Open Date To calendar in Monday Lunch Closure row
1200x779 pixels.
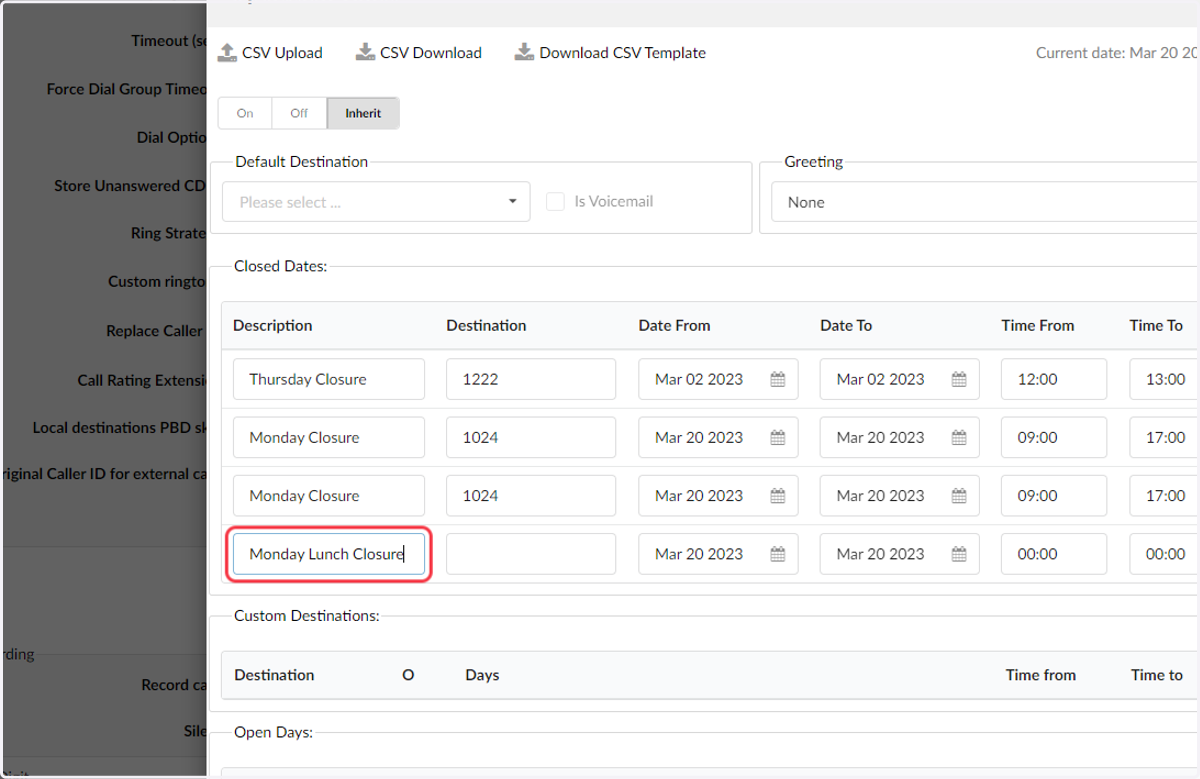959,554
